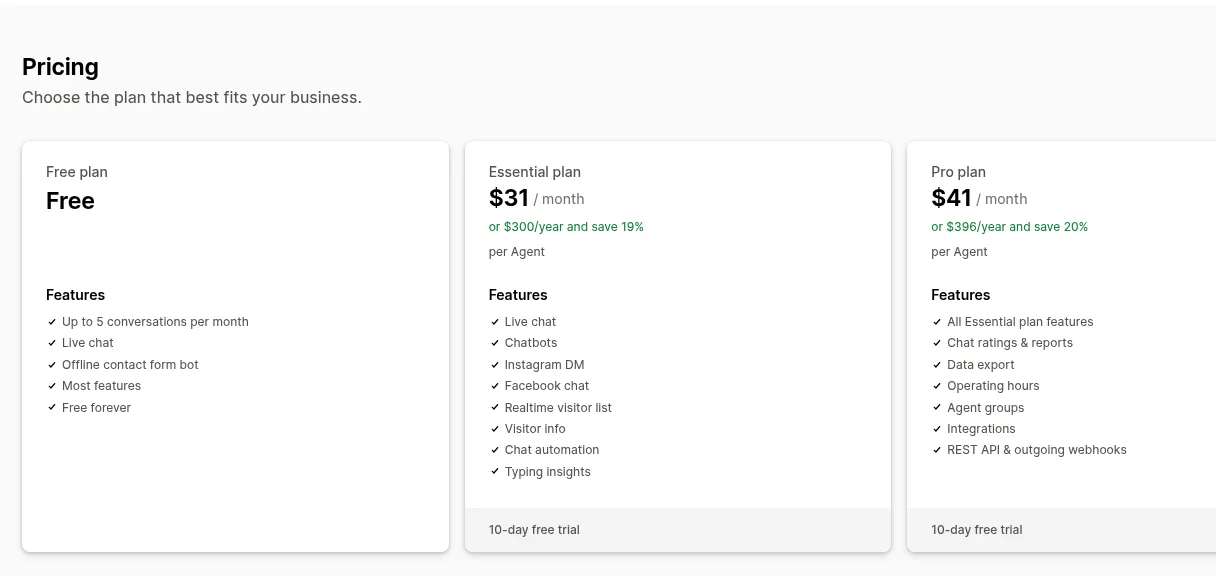Click 'REST API & outgoing webhooks' feature
The width and height of the screenshot is (1216, 576).
(1037, 450)
